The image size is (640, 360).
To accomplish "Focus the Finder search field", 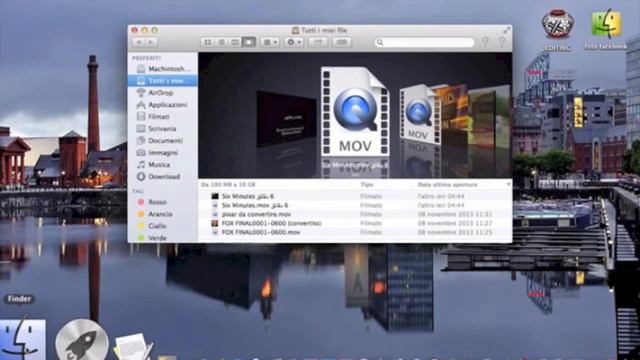I will click(424, 42).
